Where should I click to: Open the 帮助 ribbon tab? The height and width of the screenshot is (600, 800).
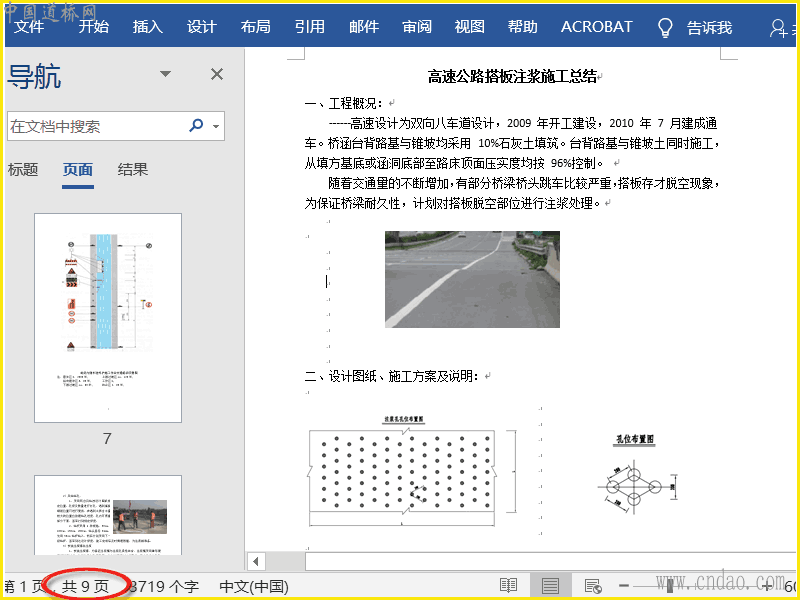[522, 27]
